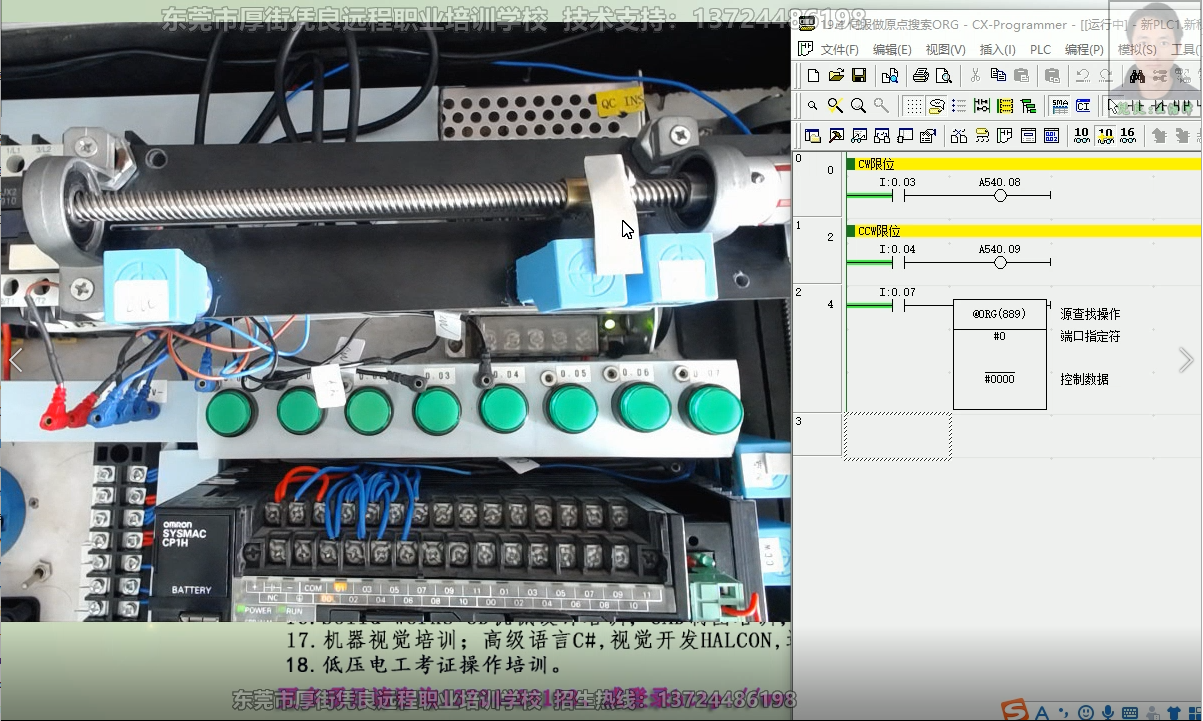Image resolution: width=1203 pixels, height=721 pixels.
Task: Select output coil A540.09
Action: pyautogui.click(x=1000, y=263)
